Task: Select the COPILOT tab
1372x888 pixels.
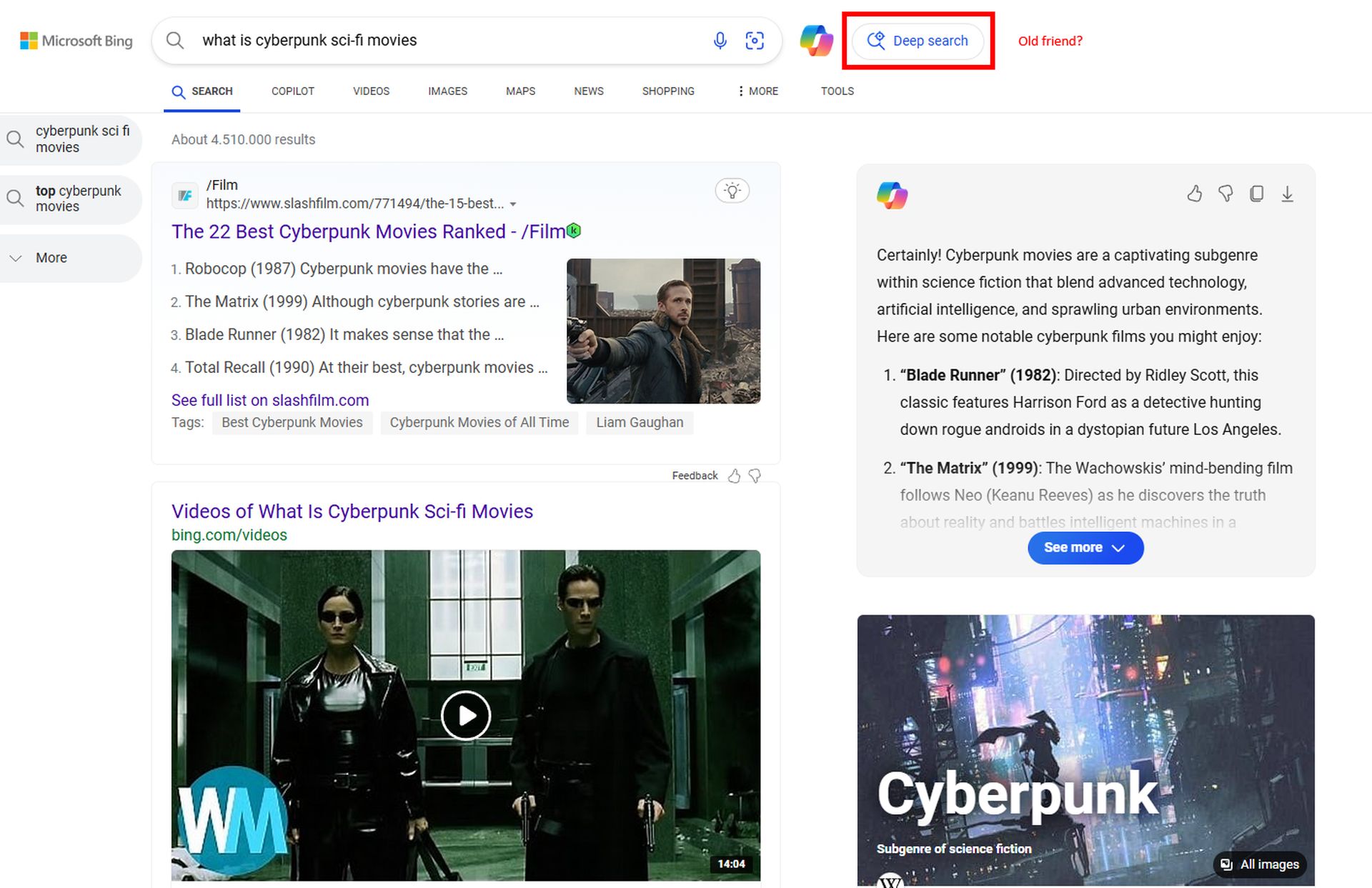Action: (x=292, y=91)
